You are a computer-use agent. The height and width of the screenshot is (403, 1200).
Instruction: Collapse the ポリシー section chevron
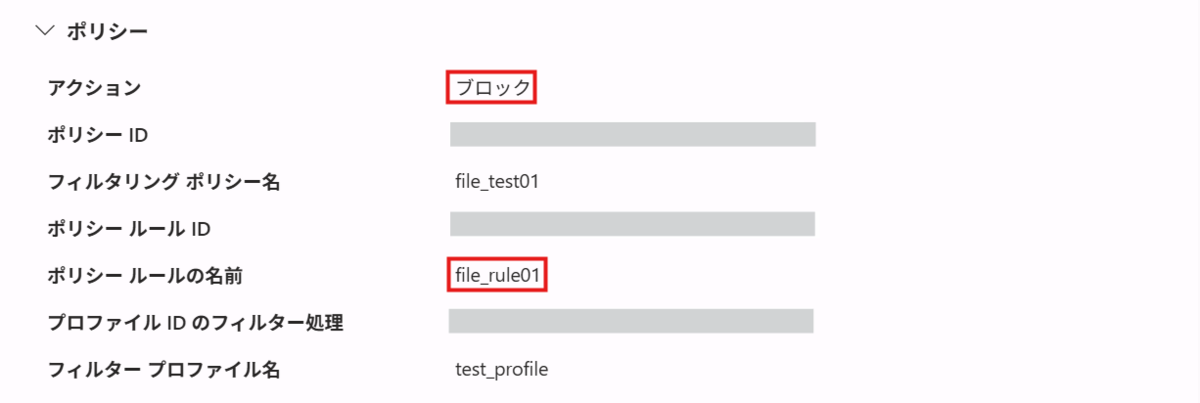(x=44, y=32)
